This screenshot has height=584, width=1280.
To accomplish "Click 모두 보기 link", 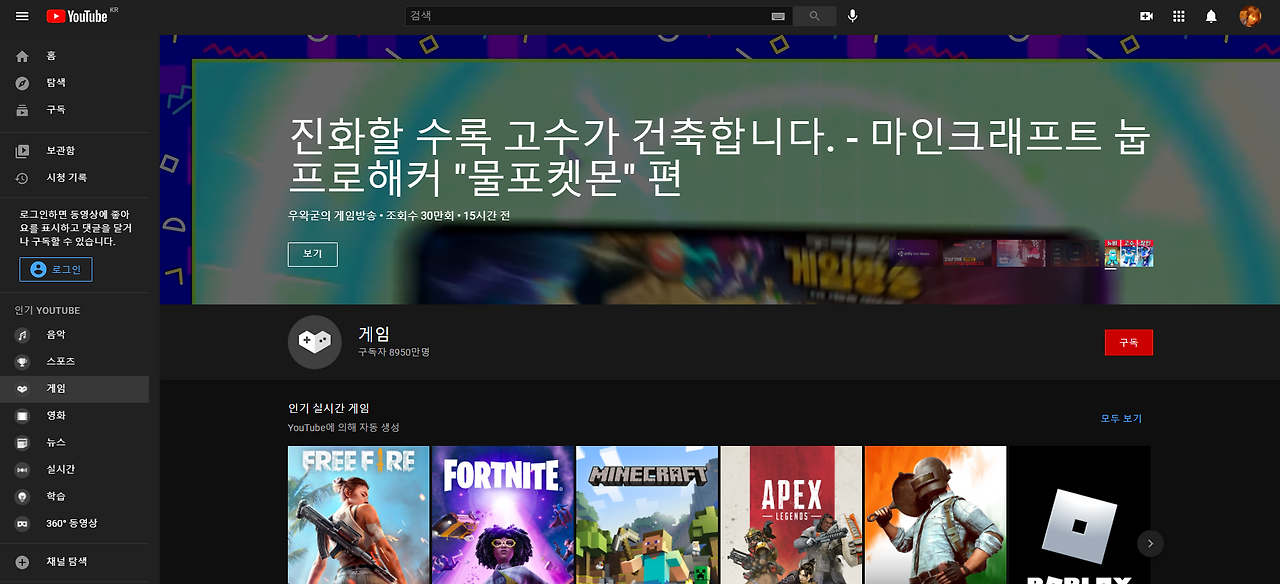I will pyautogui.click(x=1121, y=419).
